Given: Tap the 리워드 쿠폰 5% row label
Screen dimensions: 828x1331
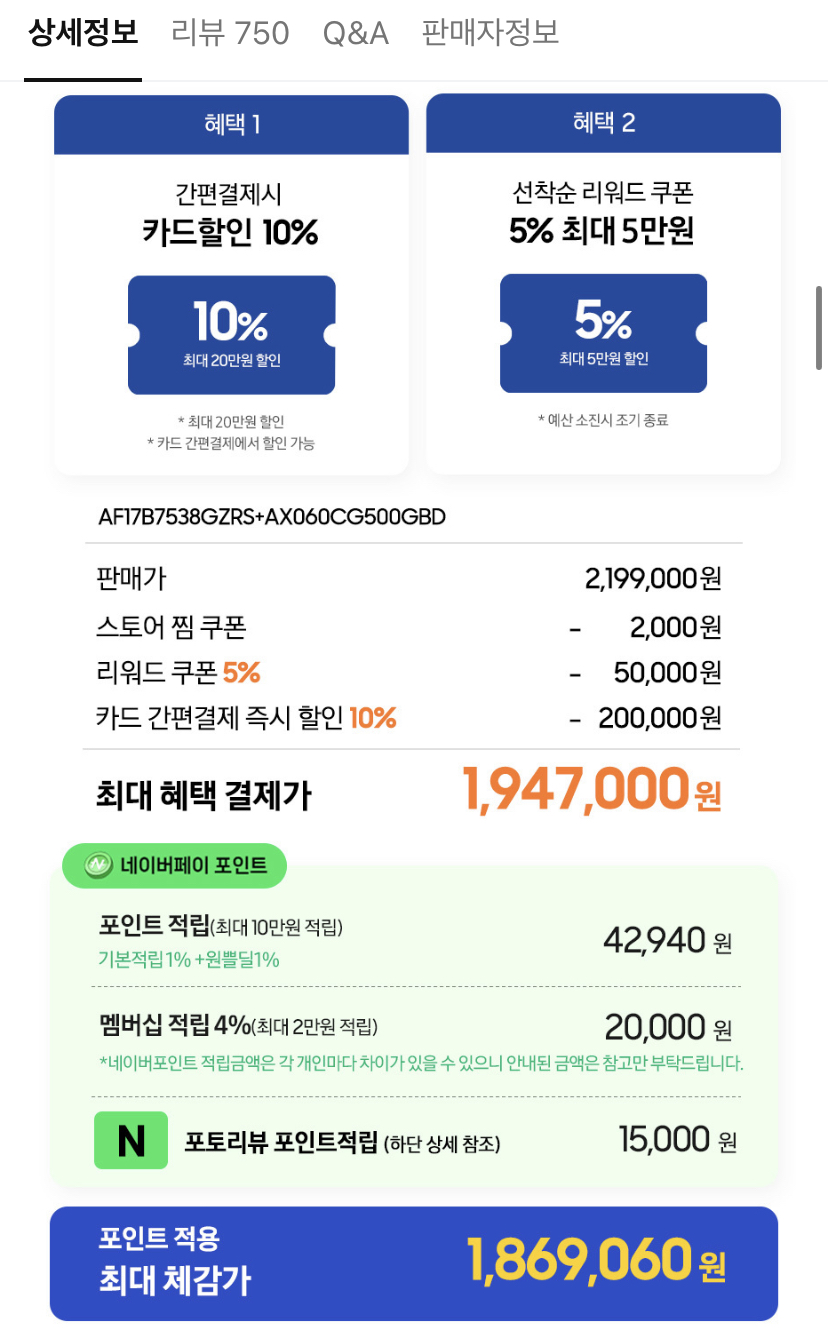Looking at the screenshot, I should coord(178,673).
